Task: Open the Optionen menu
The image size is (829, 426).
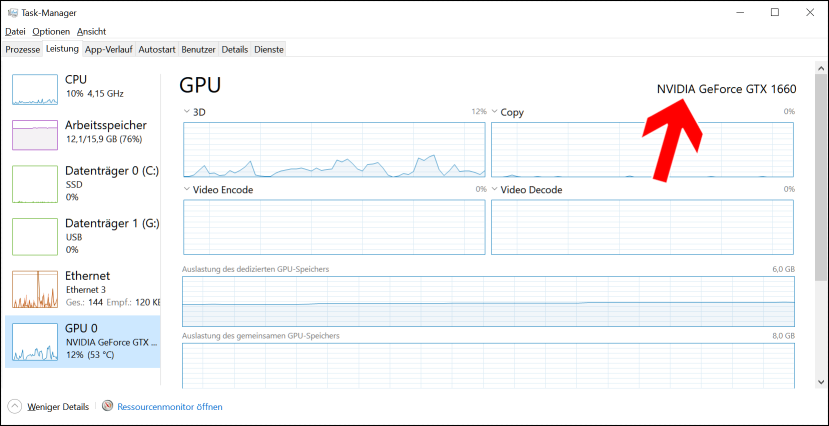Action: pos(51,32)
